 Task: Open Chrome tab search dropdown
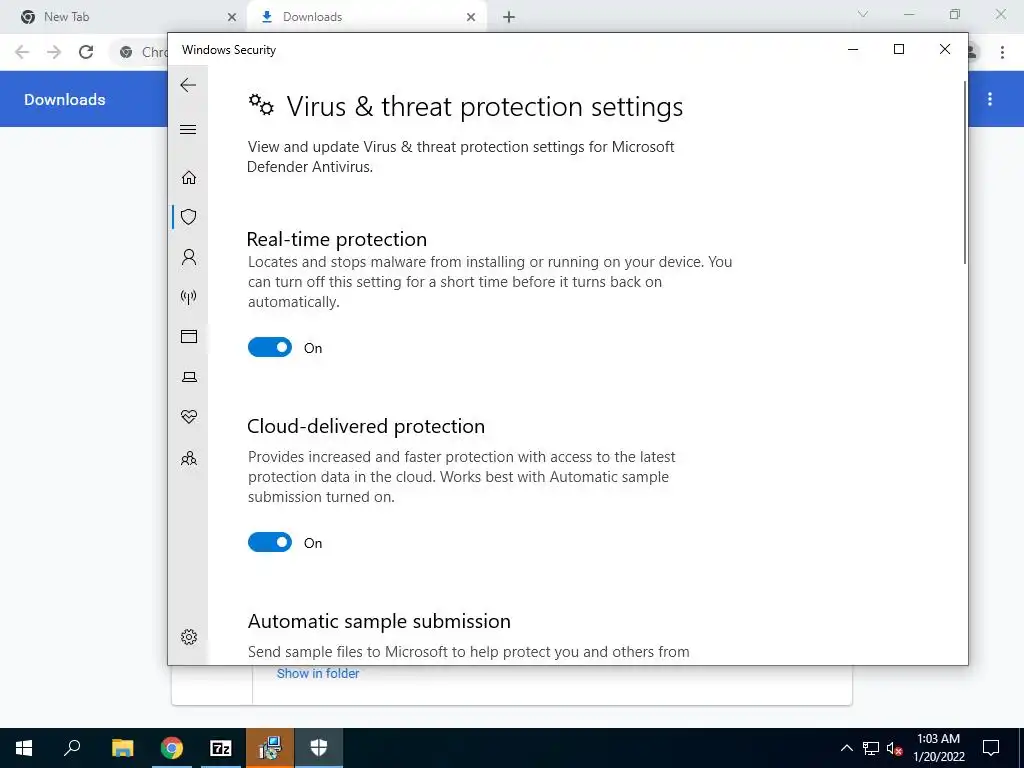pos(863,14)
